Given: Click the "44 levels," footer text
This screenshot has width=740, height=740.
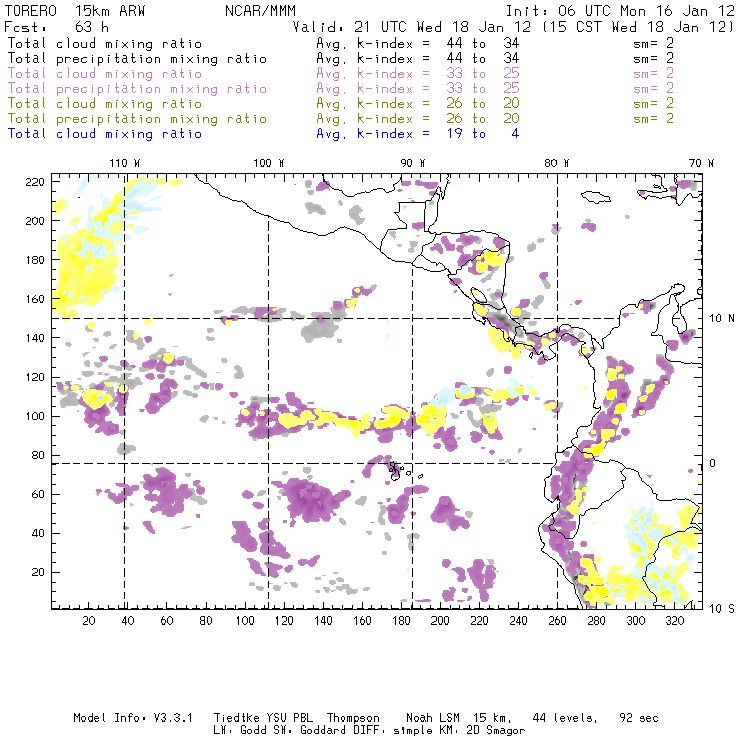Looking at the screenshot, I should click(565, 718).
